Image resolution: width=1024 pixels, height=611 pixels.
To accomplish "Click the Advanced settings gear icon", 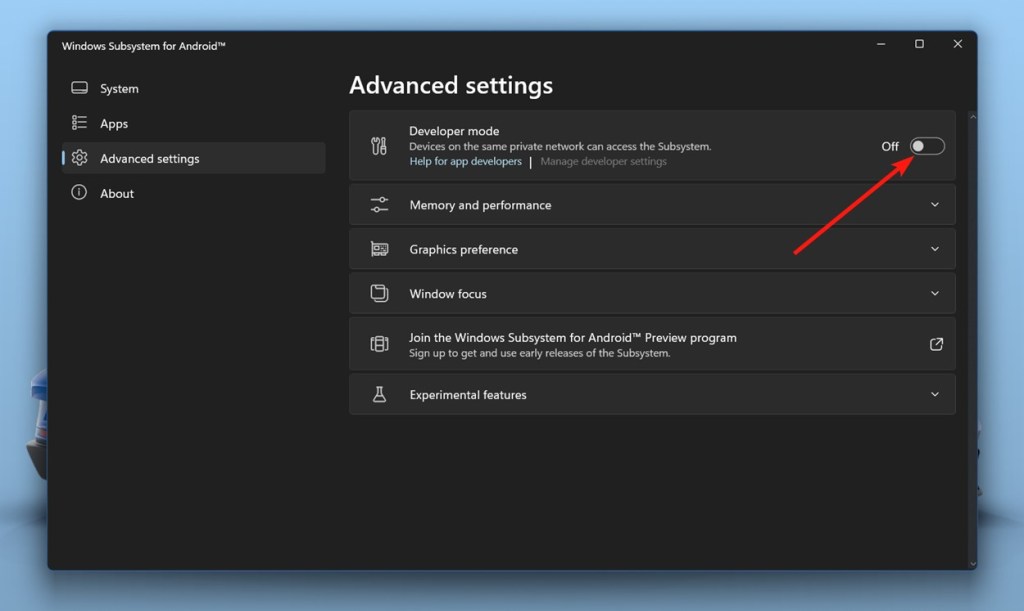I will (x=80, y=158).
